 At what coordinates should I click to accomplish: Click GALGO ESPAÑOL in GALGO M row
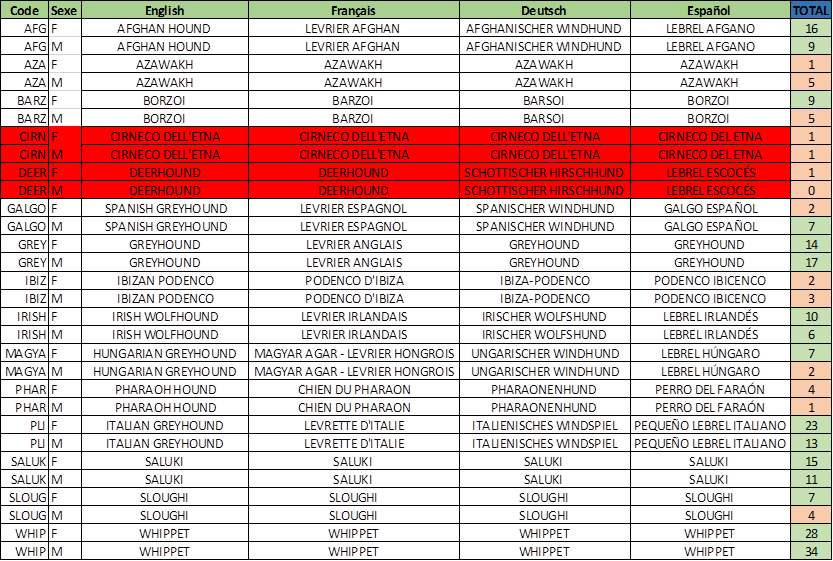coord(710,227)
